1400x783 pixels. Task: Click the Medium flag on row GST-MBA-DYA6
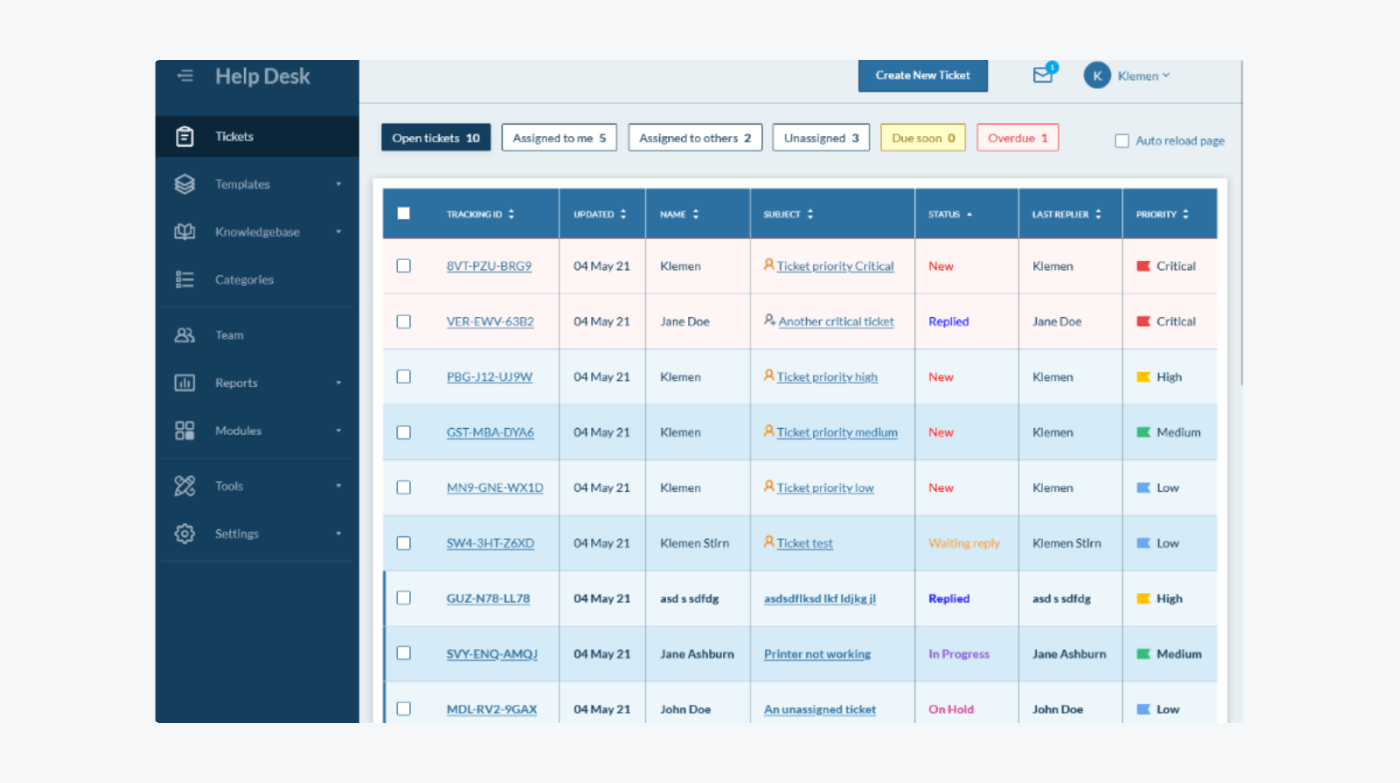(x=1143, y=433)
